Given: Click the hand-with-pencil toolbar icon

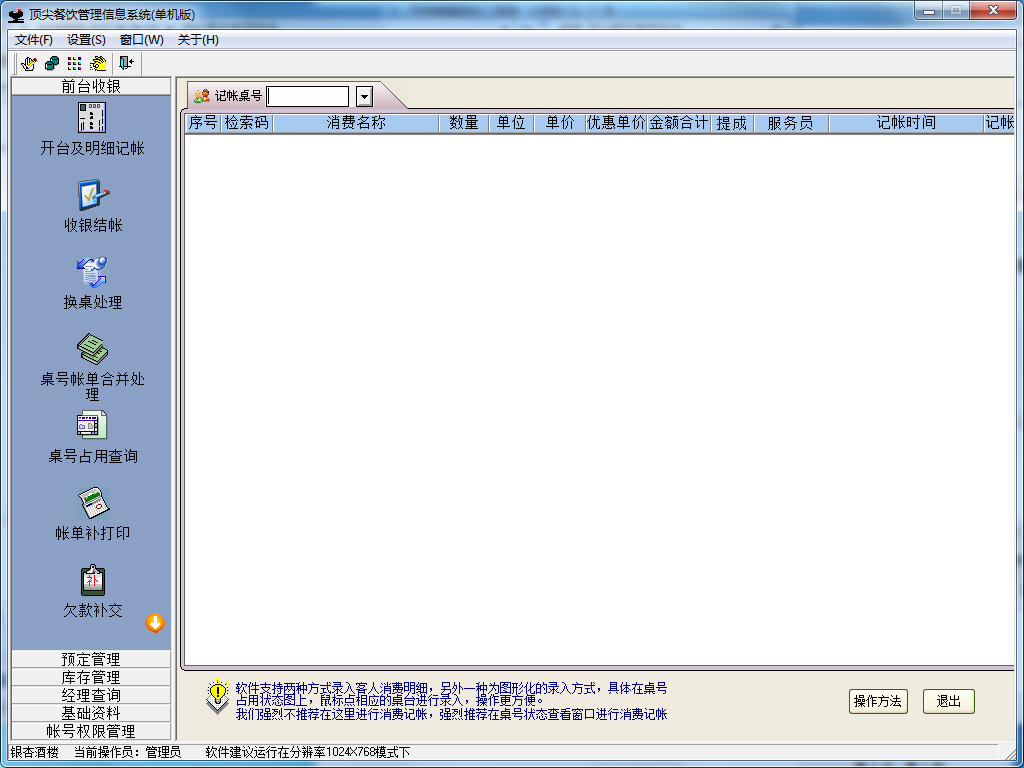Looking at the screenshot, I should (29, 62).
